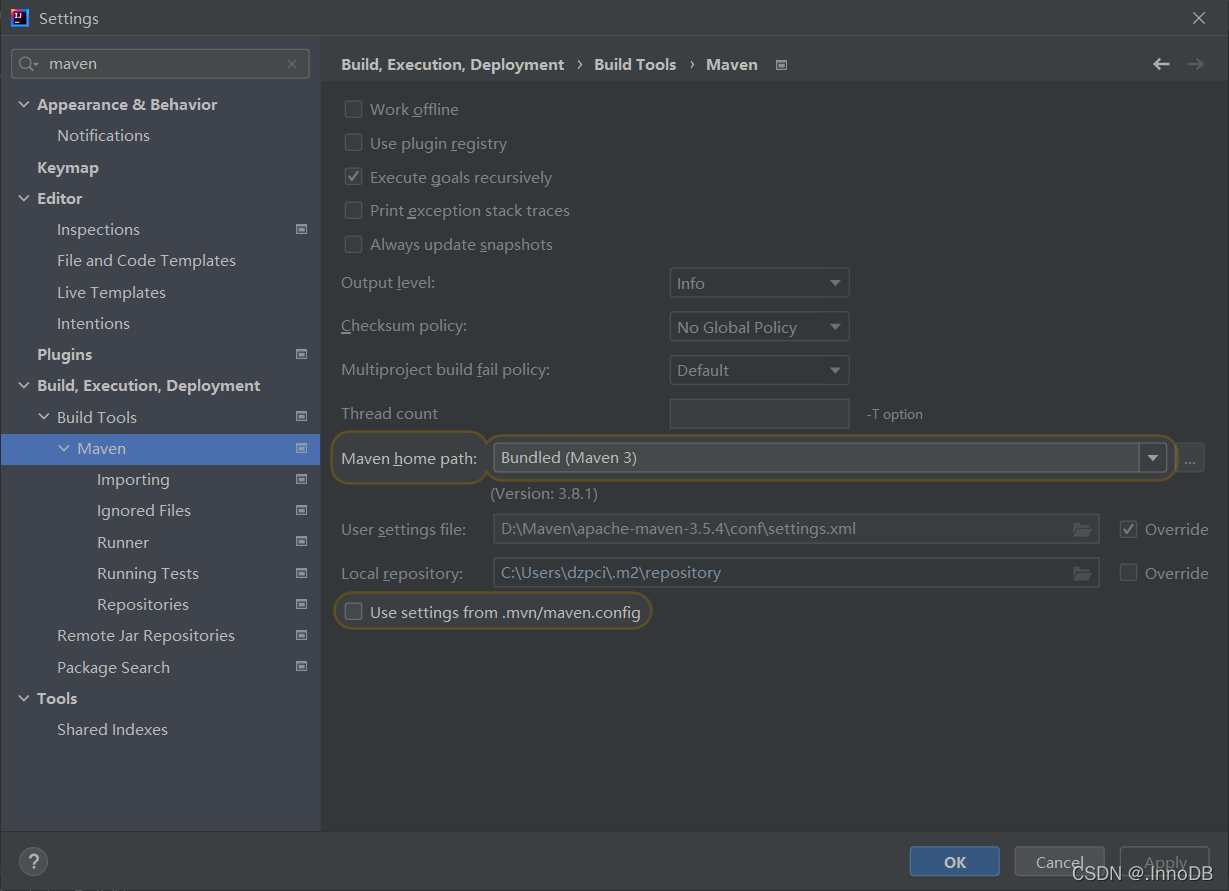This screenshot has height=891, width=1229.
Task: Collapse Build, Execution, Deployment node
Action: [24, 385]
